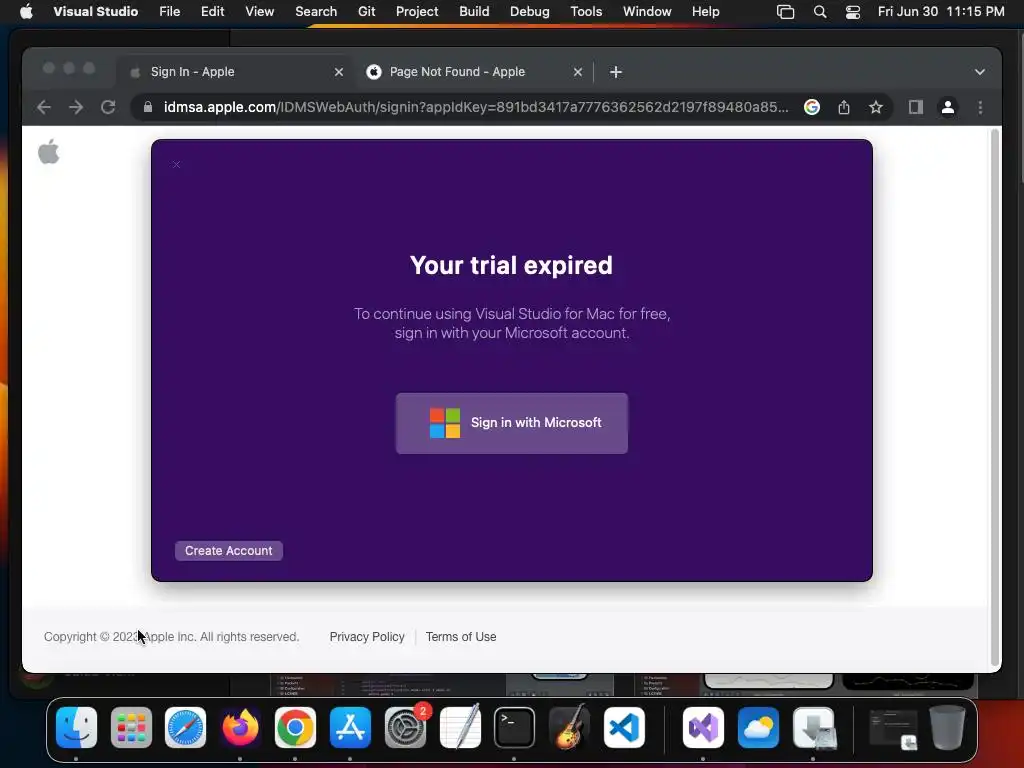
Task: Open Launchpad from the Dock
Action: coord(131,728)
